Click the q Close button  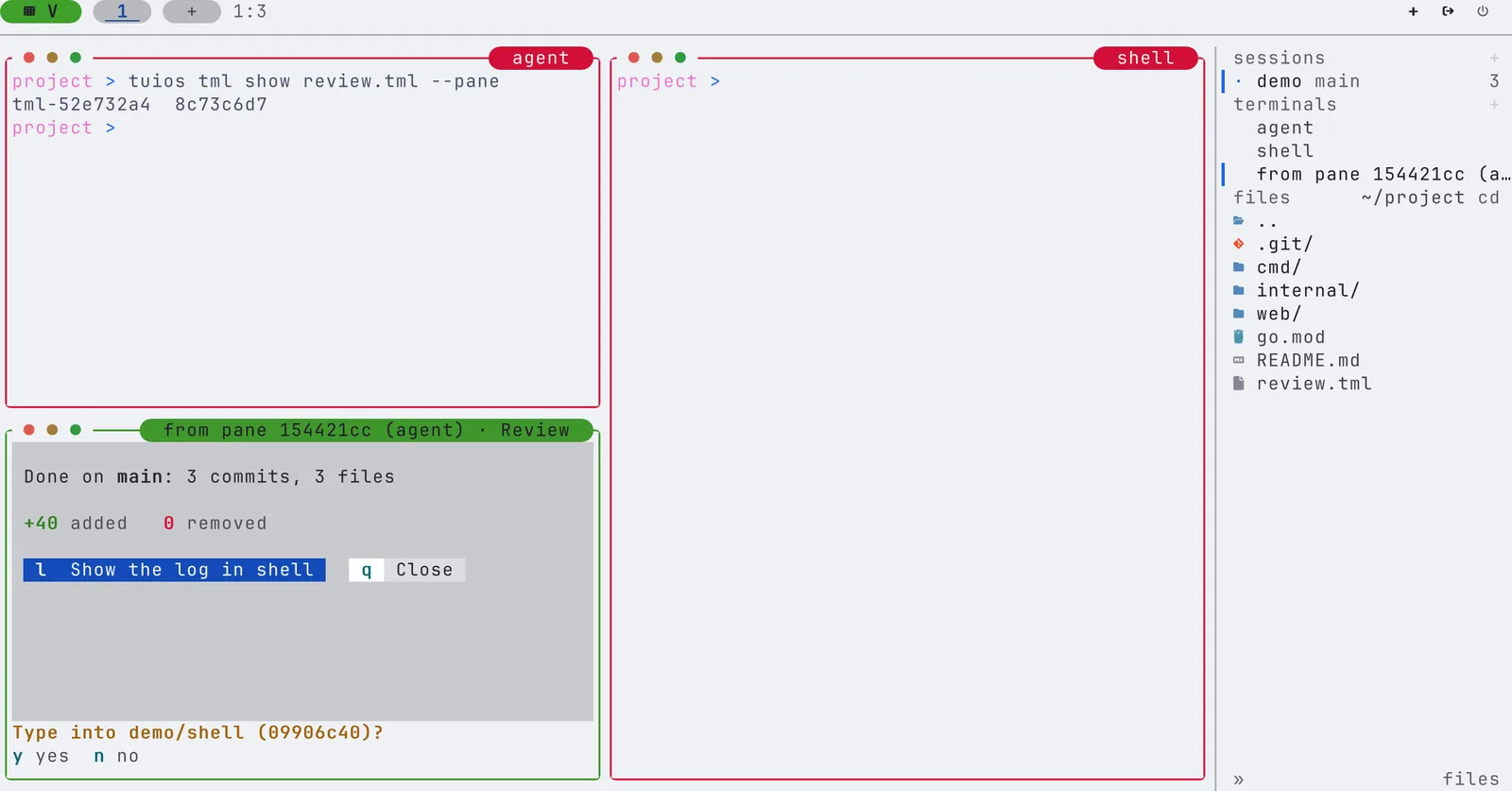407,570
